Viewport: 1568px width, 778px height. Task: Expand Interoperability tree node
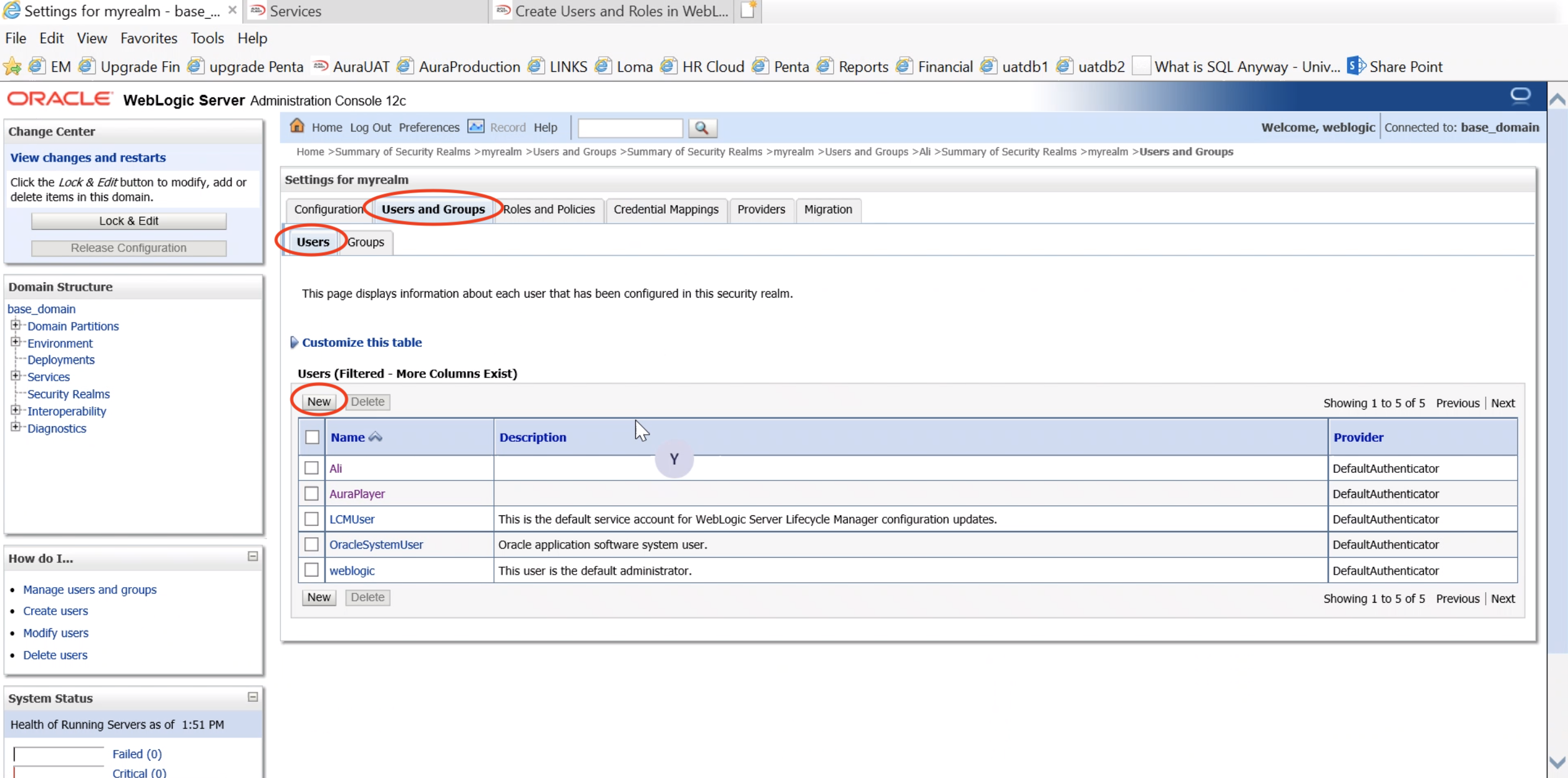point(16,410)
